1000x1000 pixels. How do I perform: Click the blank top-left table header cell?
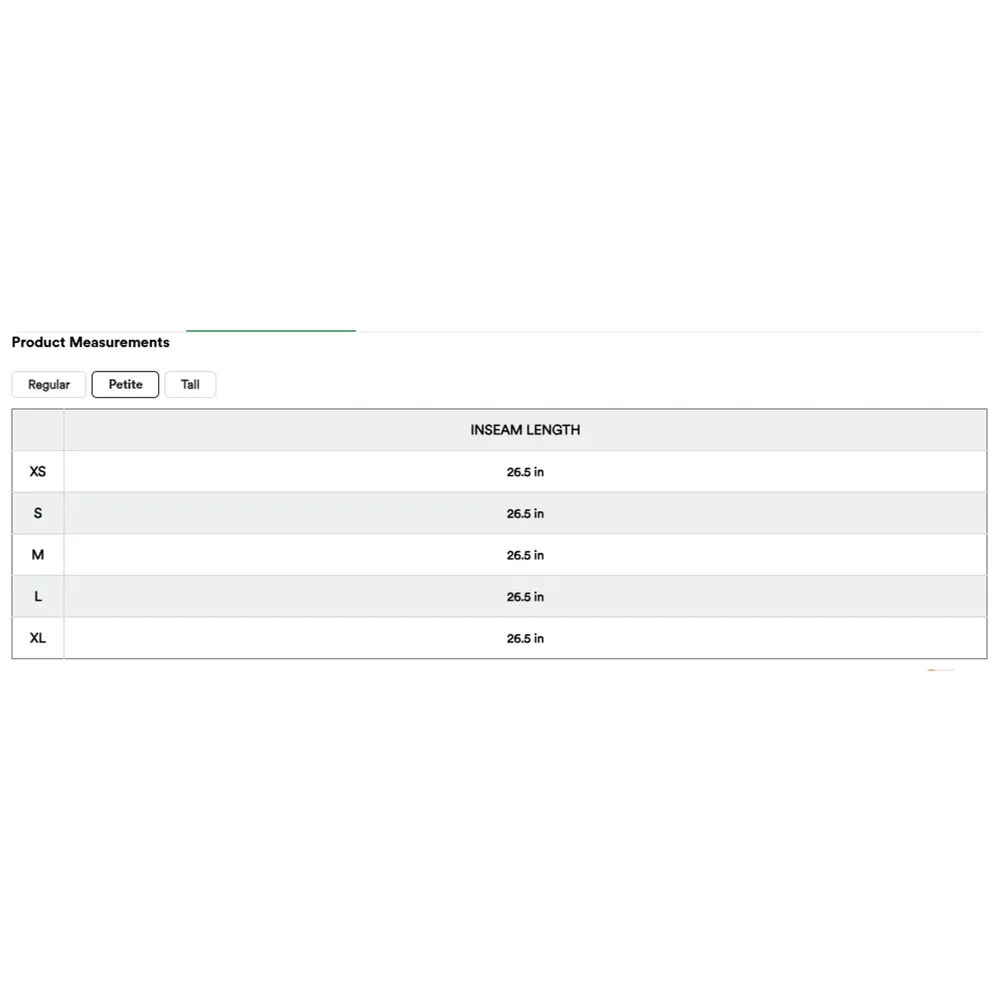click(x=38, y=430)
